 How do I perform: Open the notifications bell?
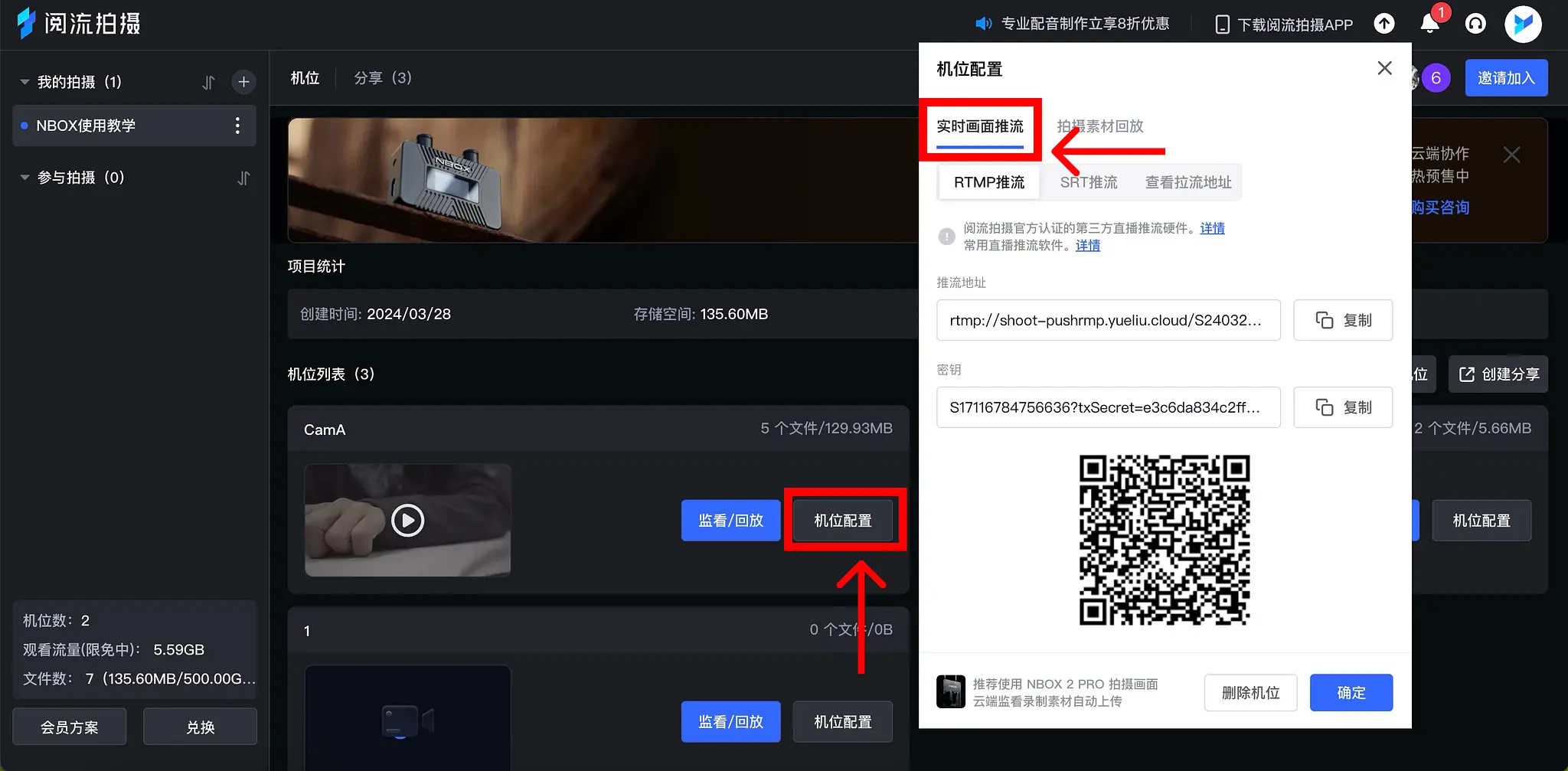pyautogui.click(x=1429, y=24)
